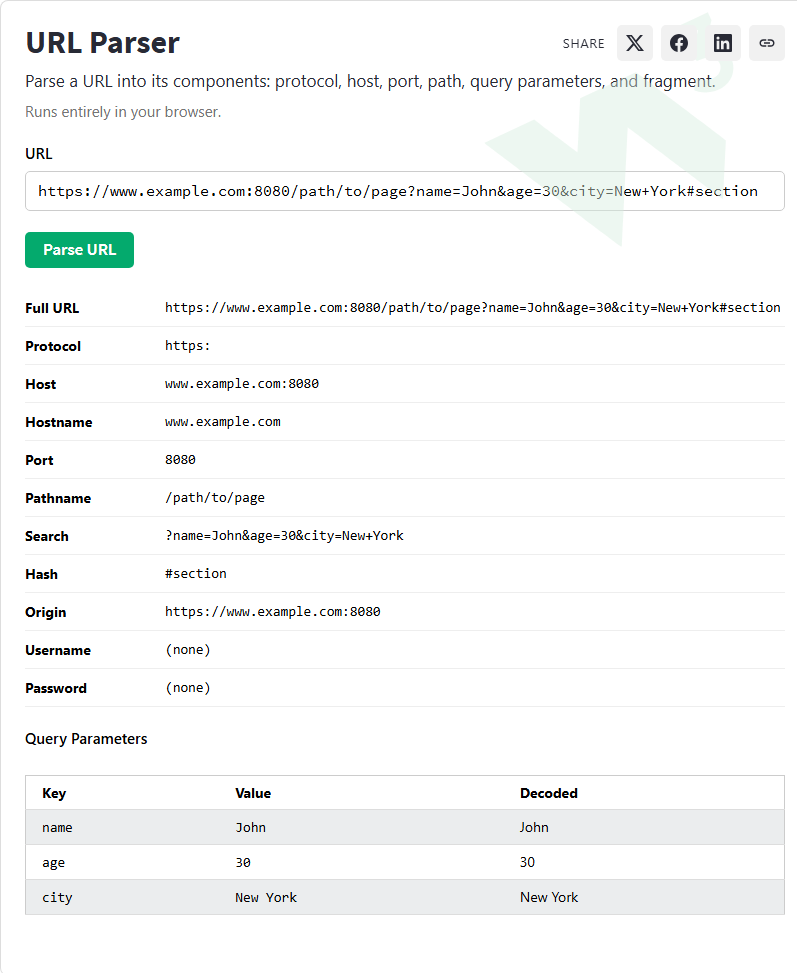Click the SHARE label

(583, 43)
